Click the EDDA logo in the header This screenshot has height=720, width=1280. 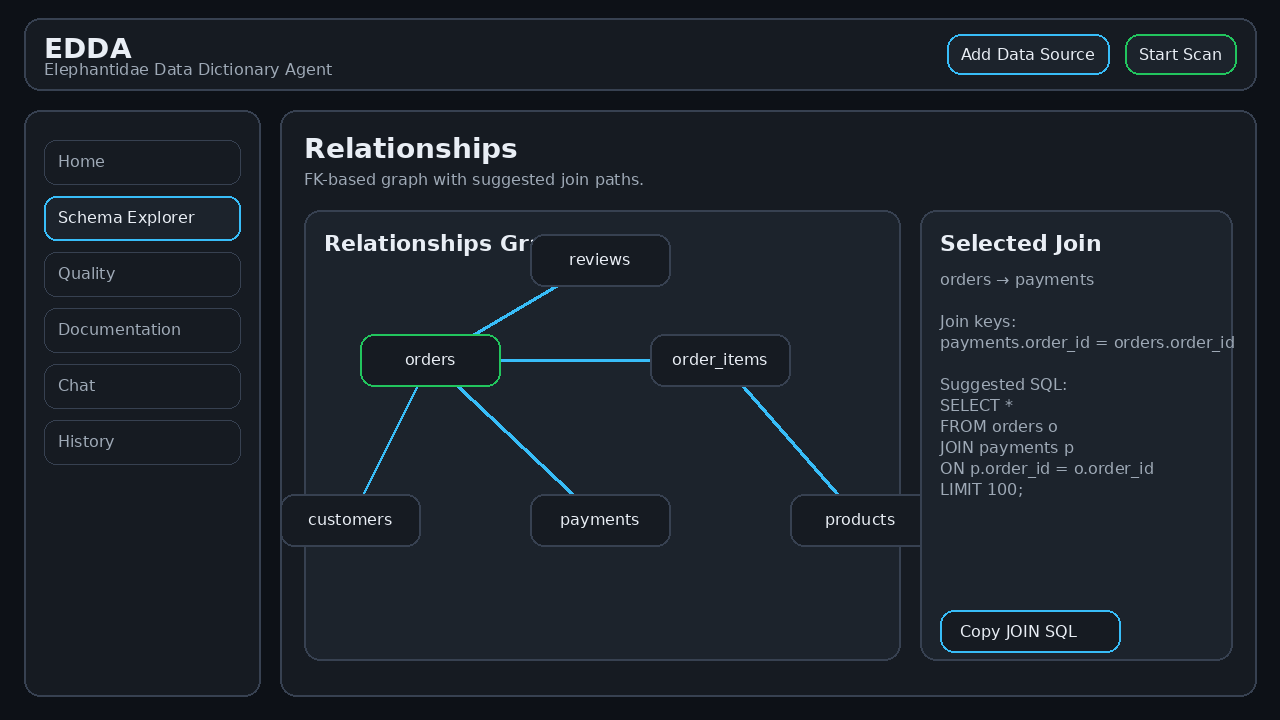88,48
